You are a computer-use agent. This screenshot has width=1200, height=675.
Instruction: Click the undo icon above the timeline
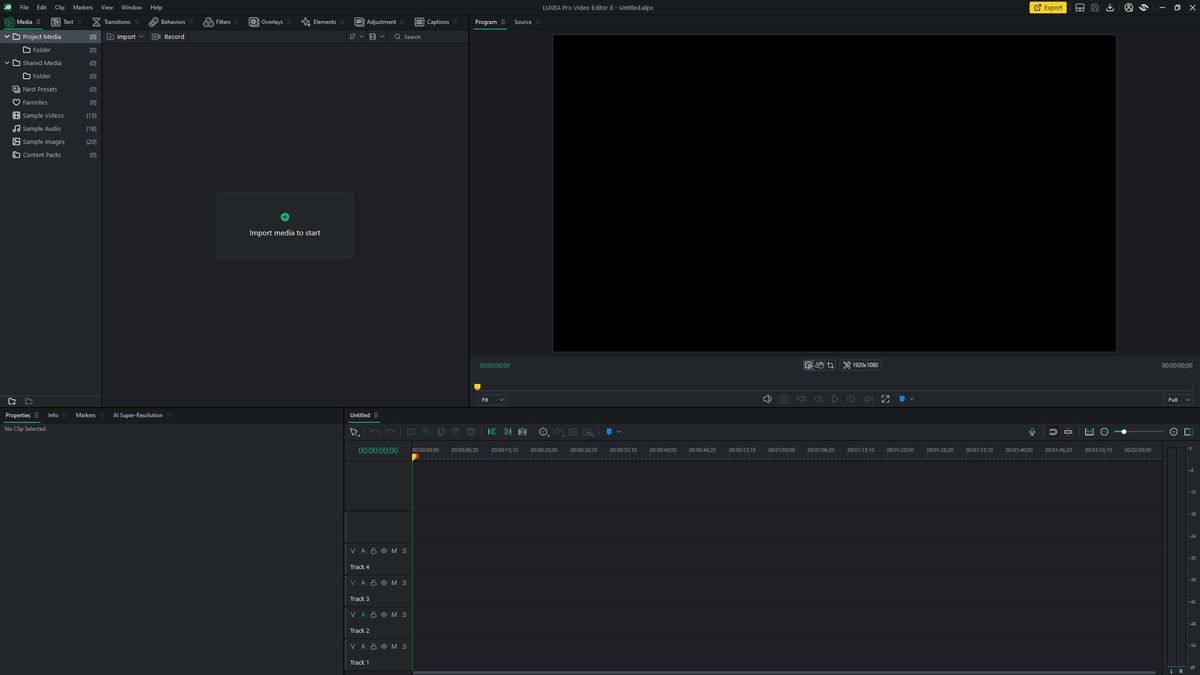click(x=375, y=431)
